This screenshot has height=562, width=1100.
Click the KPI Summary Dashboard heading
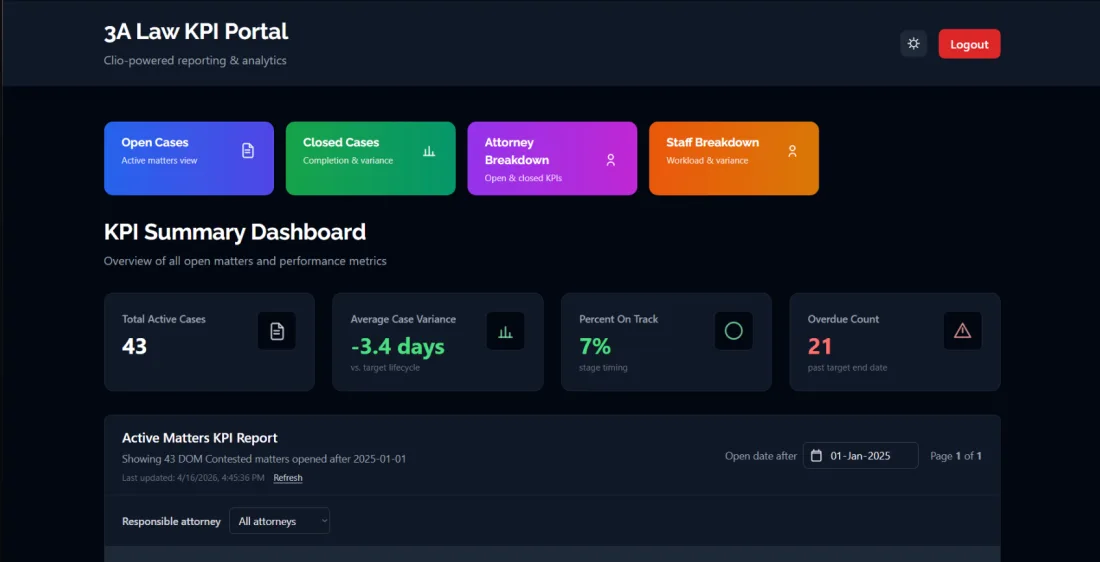click(235, 232)
